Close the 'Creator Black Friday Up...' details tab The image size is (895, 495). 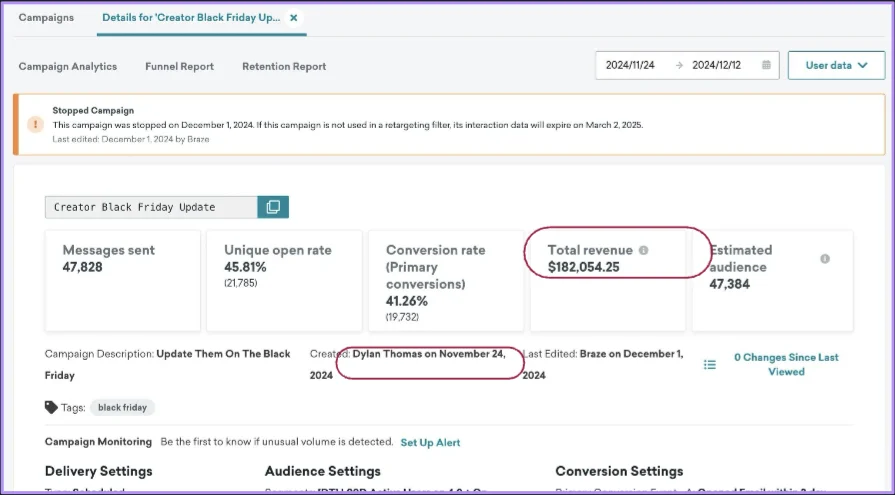pyautogui.click(x=293, y=18)
